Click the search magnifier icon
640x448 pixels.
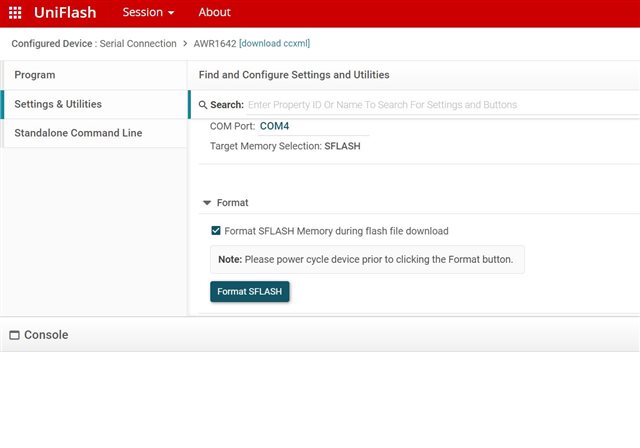point(203,105)
